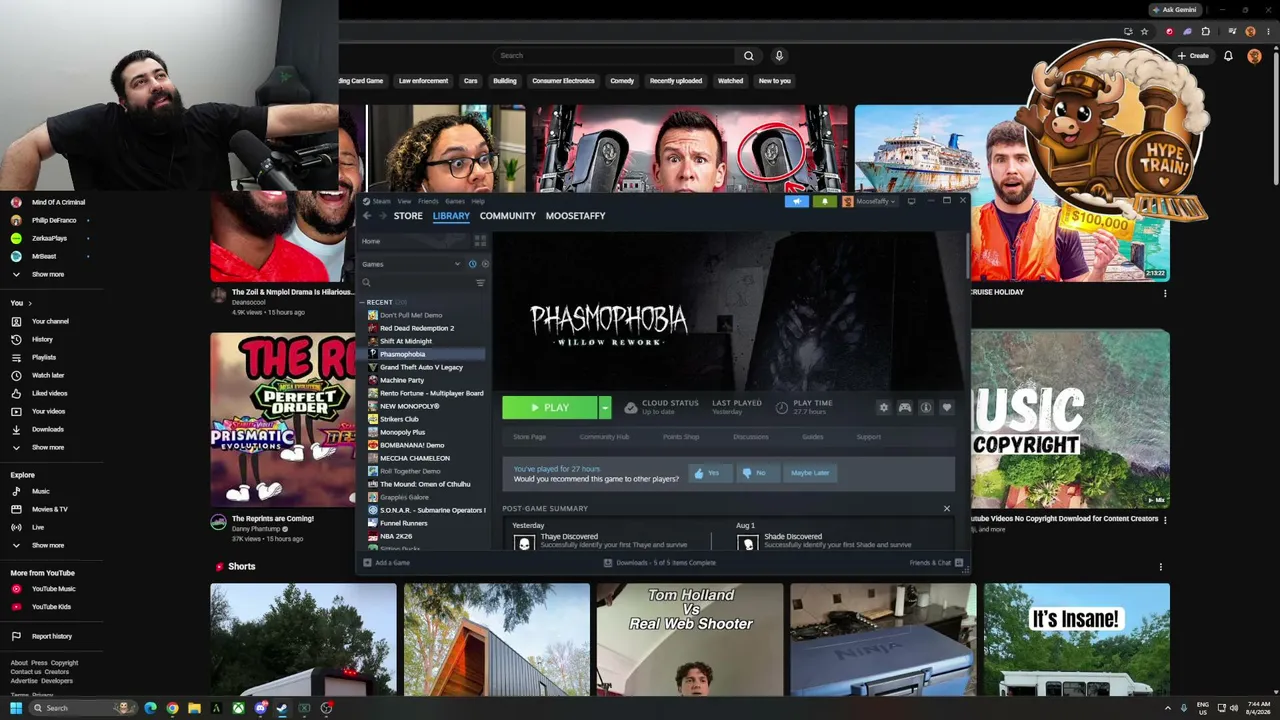This screenshot has height=720, width=1280.
Task: Click Steam library search magnifier
Action: click(x=367, y=283)
